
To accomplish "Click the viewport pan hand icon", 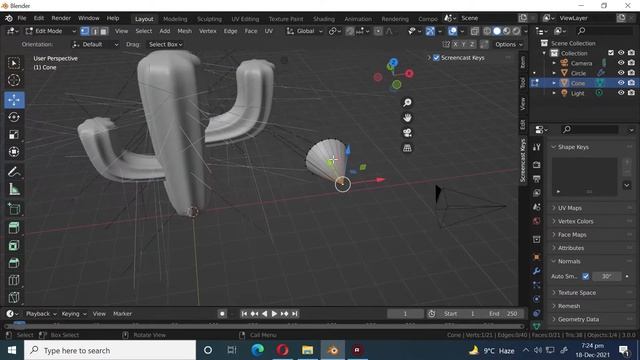I will 407,118.
